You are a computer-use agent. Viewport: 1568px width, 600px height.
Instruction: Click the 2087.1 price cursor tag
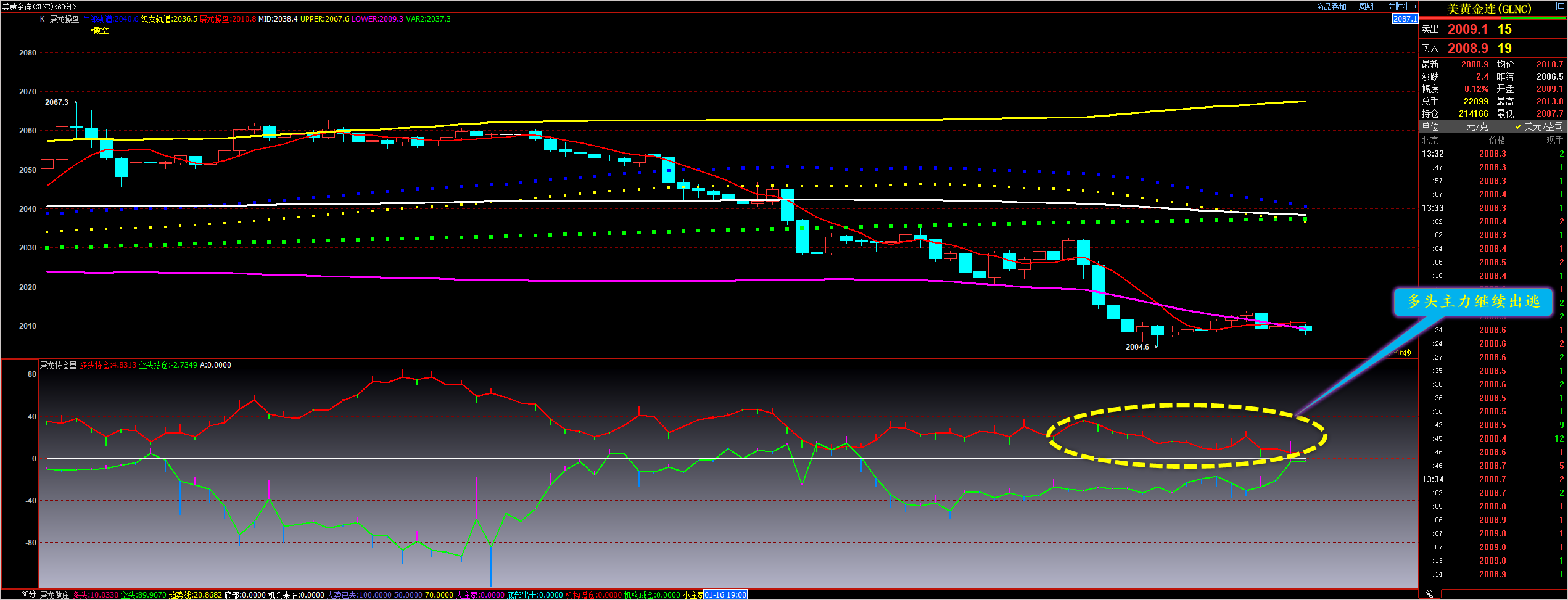1405,19
